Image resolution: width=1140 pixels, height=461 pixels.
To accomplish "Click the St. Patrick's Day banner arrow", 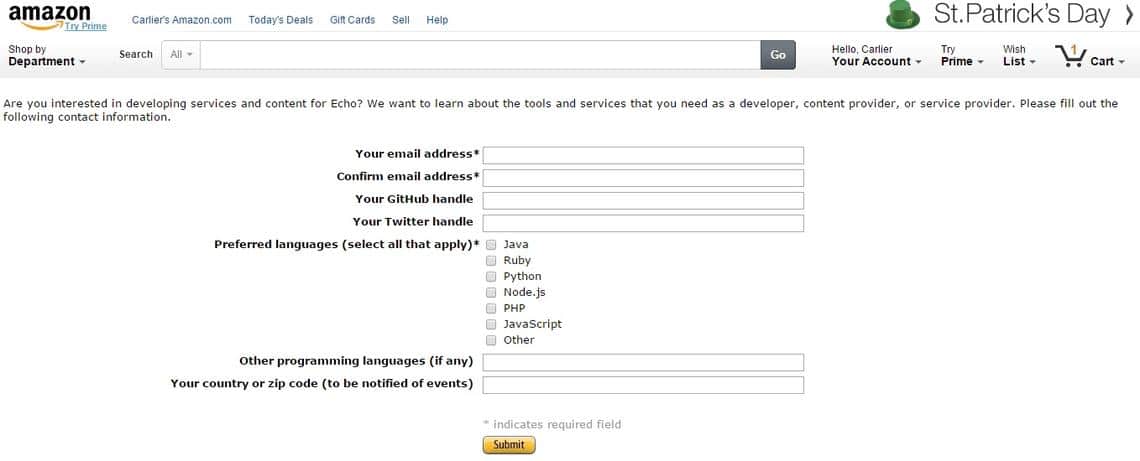I will tap(1128, 14).
